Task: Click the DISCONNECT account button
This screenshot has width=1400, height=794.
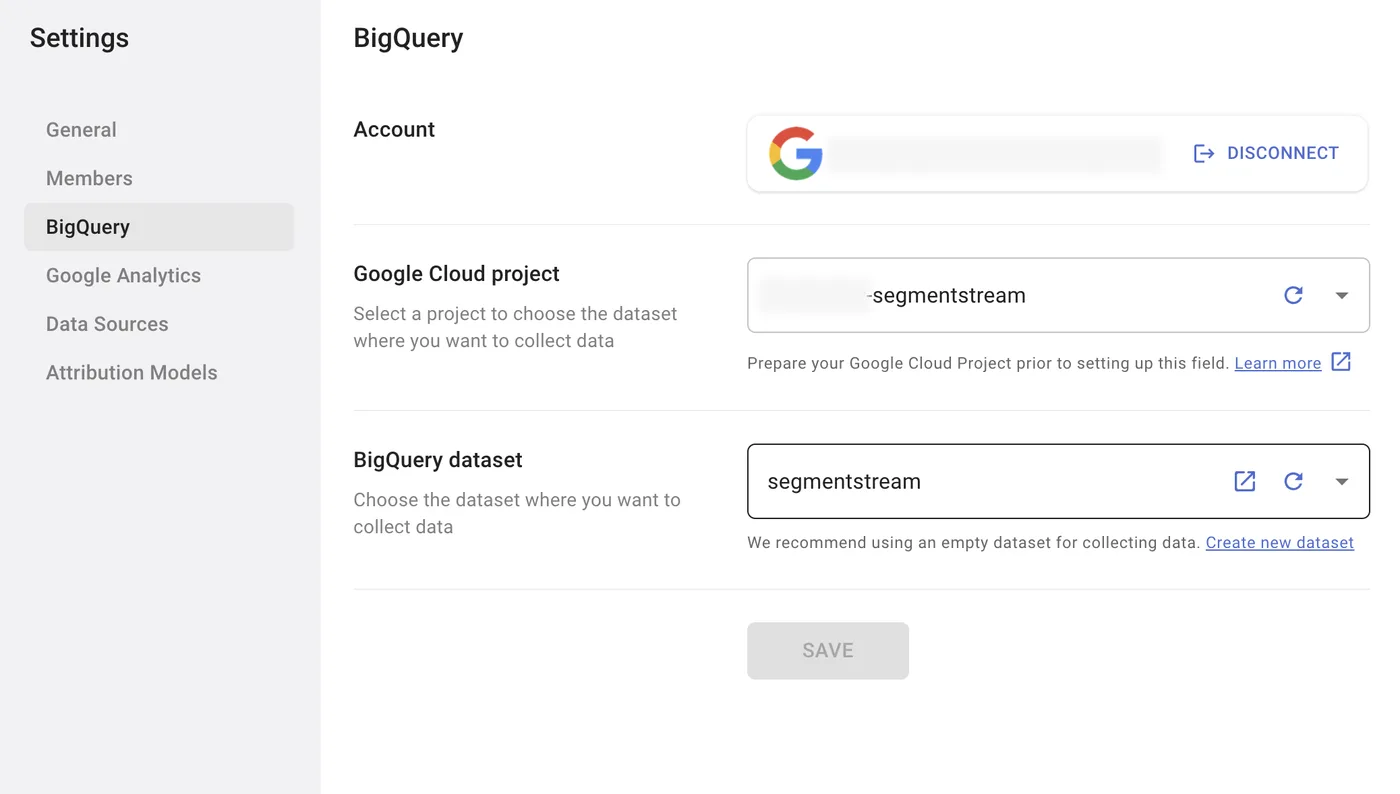Action: pos(1266,153)
